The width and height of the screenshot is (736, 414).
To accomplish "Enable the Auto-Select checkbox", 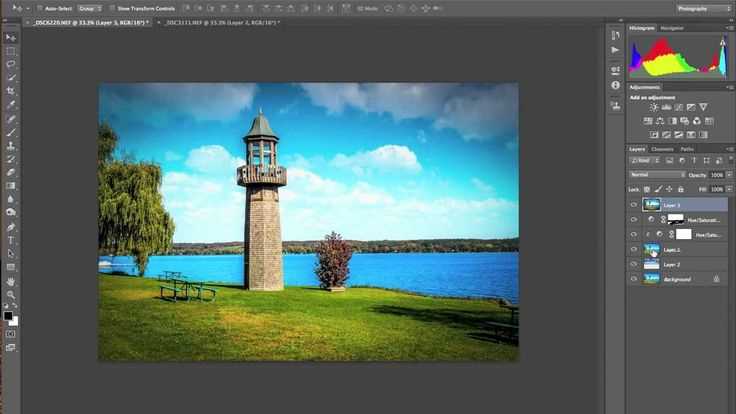I will [x=40, y=8].
